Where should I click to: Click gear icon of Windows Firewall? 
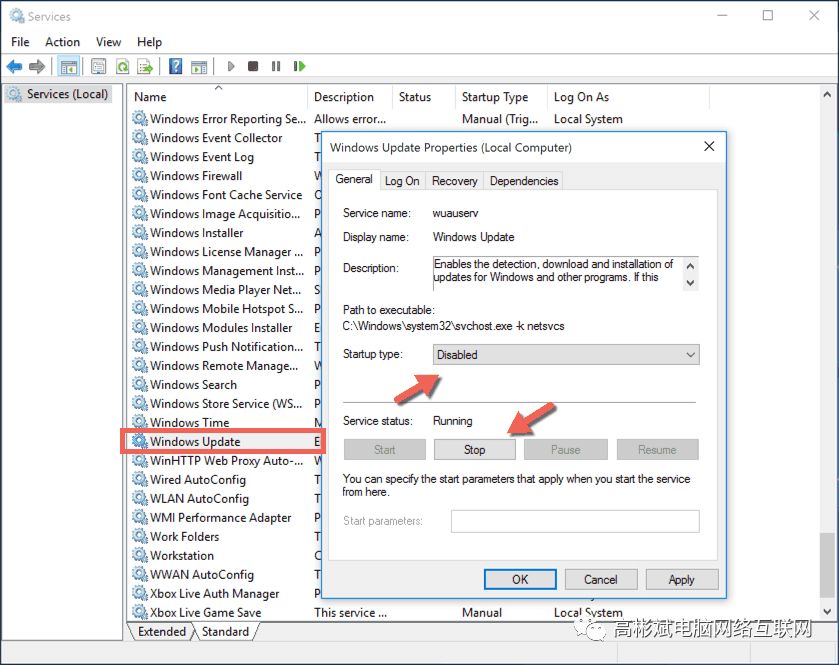click(140, 175)
